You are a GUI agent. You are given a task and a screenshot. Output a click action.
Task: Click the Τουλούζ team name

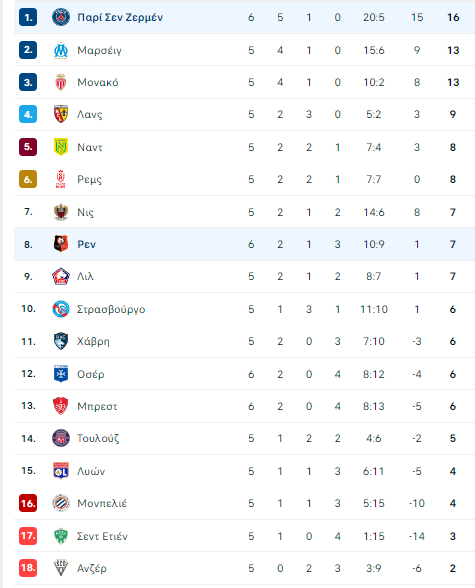tap(98, 438)
